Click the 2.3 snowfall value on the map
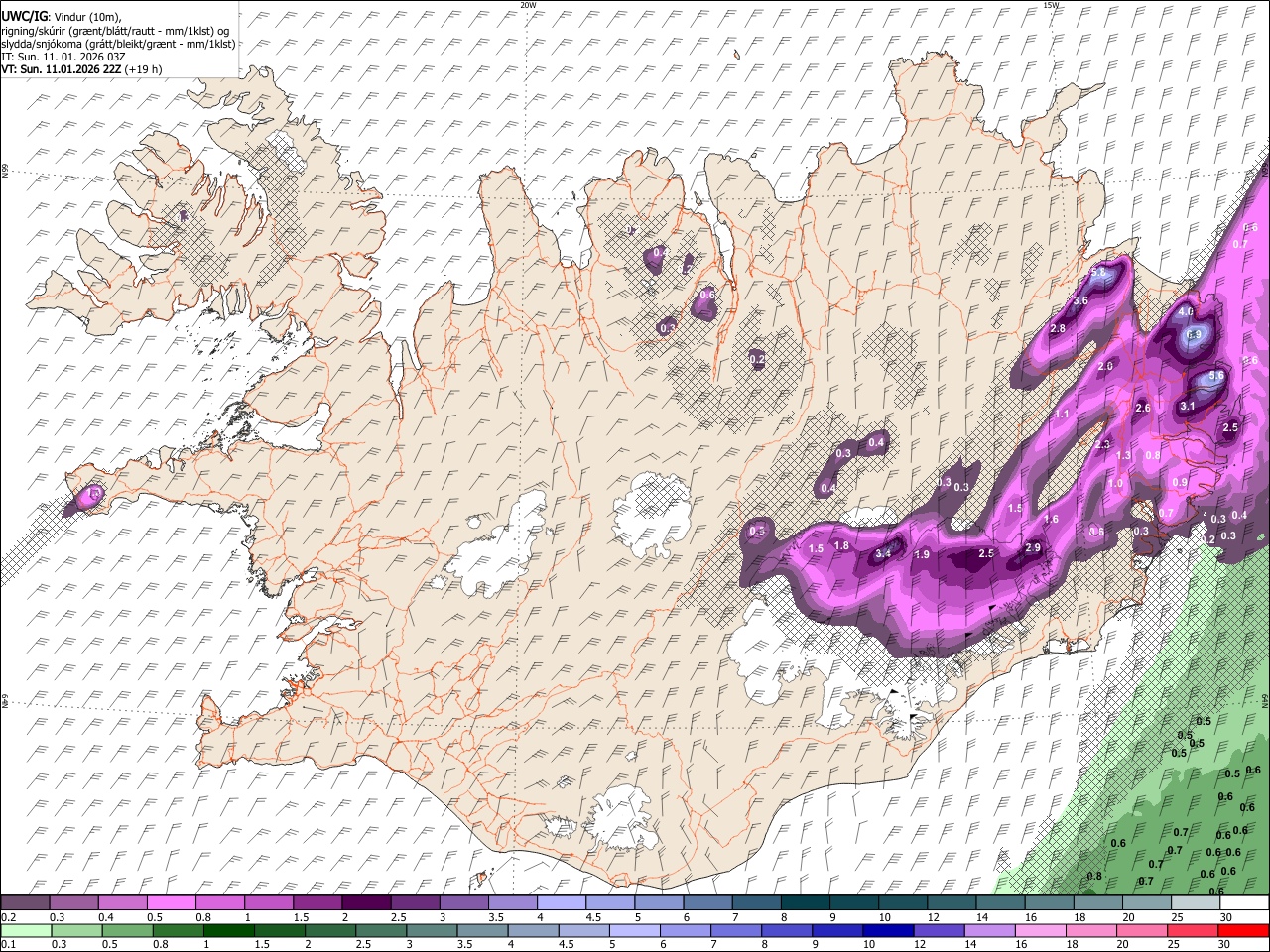 [x=1102, y=445]
